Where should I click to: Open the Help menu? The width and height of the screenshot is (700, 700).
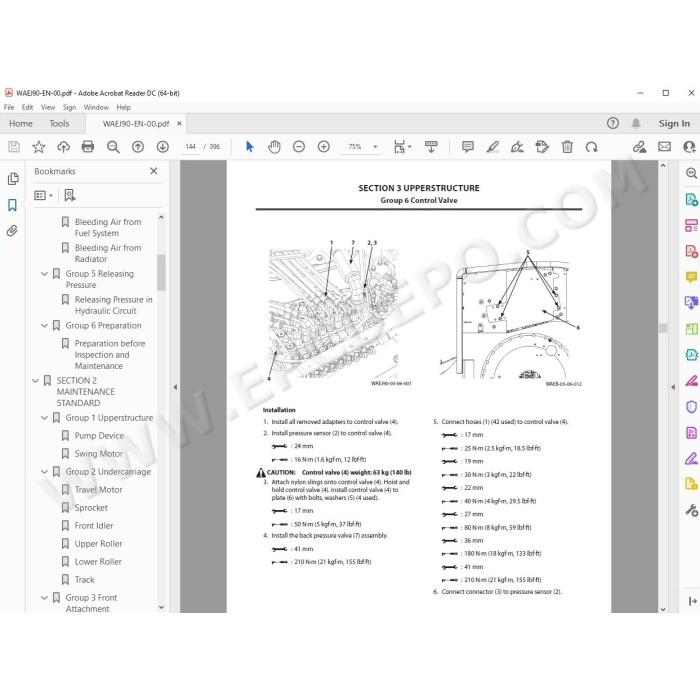click(123, 107)
